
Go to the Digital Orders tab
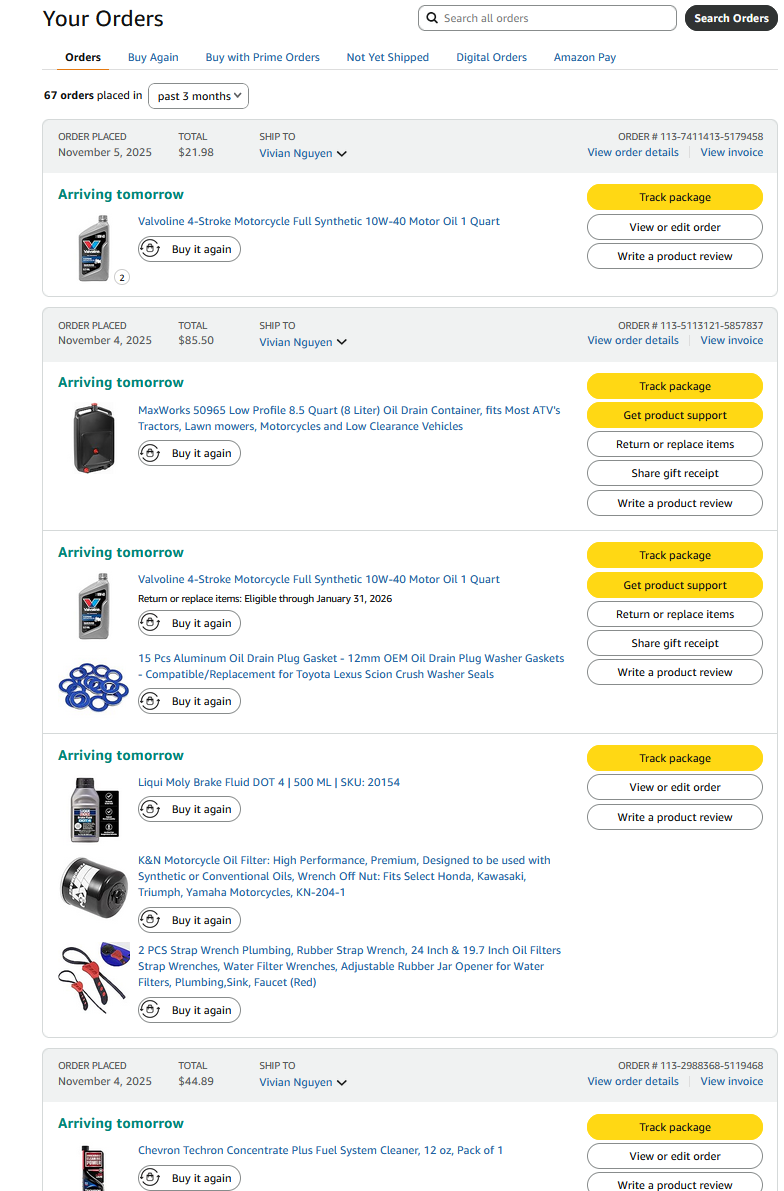(491, 57)
